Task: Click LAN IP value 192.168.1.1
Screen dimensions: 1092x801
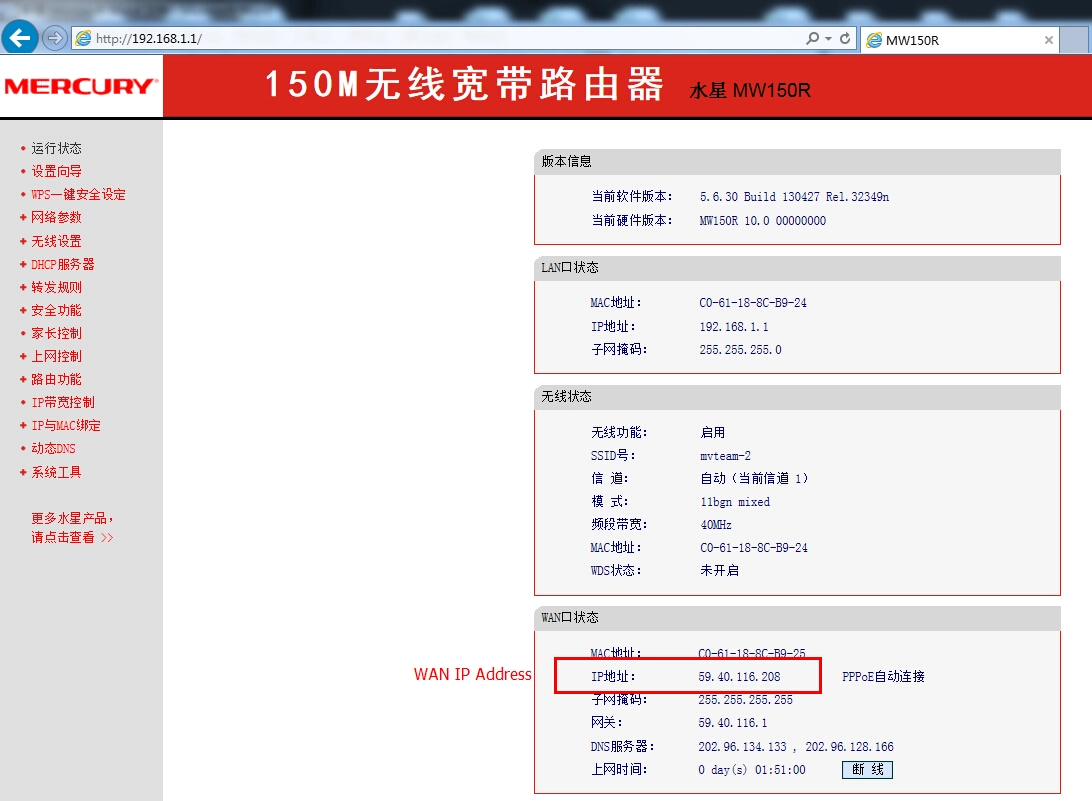Action: (734, 327)
